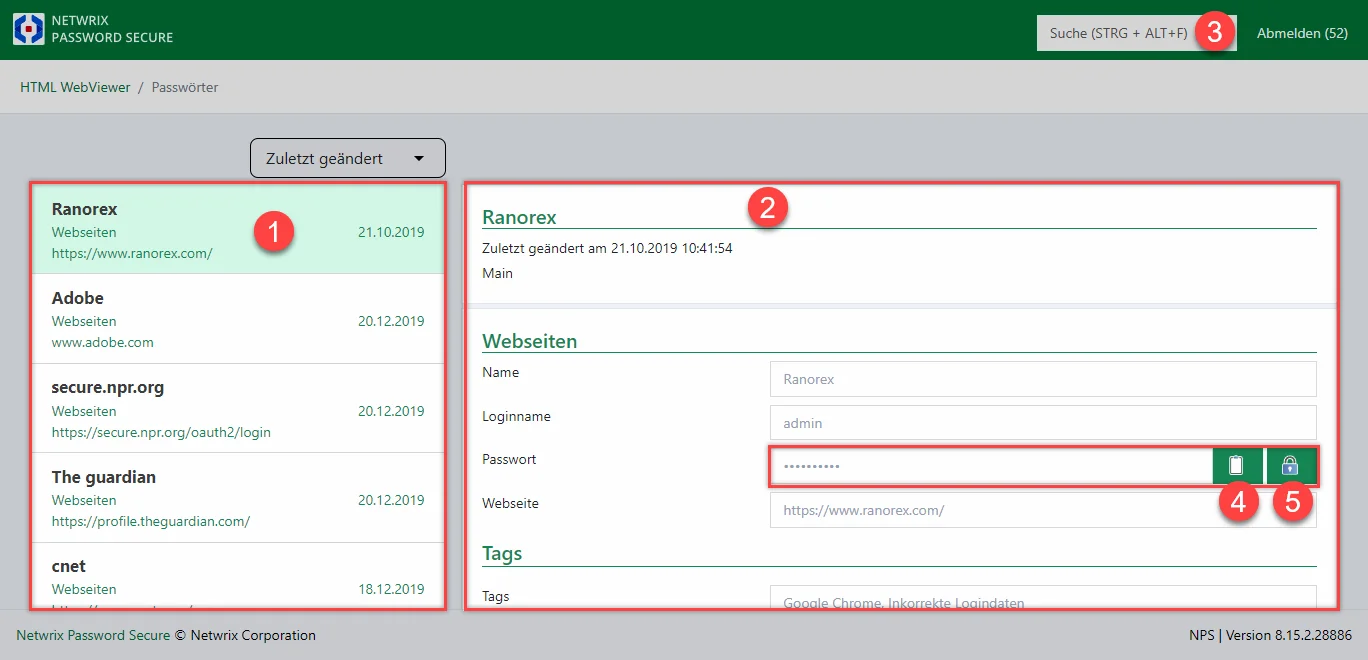Viewport: 1368px width, 660px height.
Task: Select the Ranorex password entry
Action: point(238,229)
